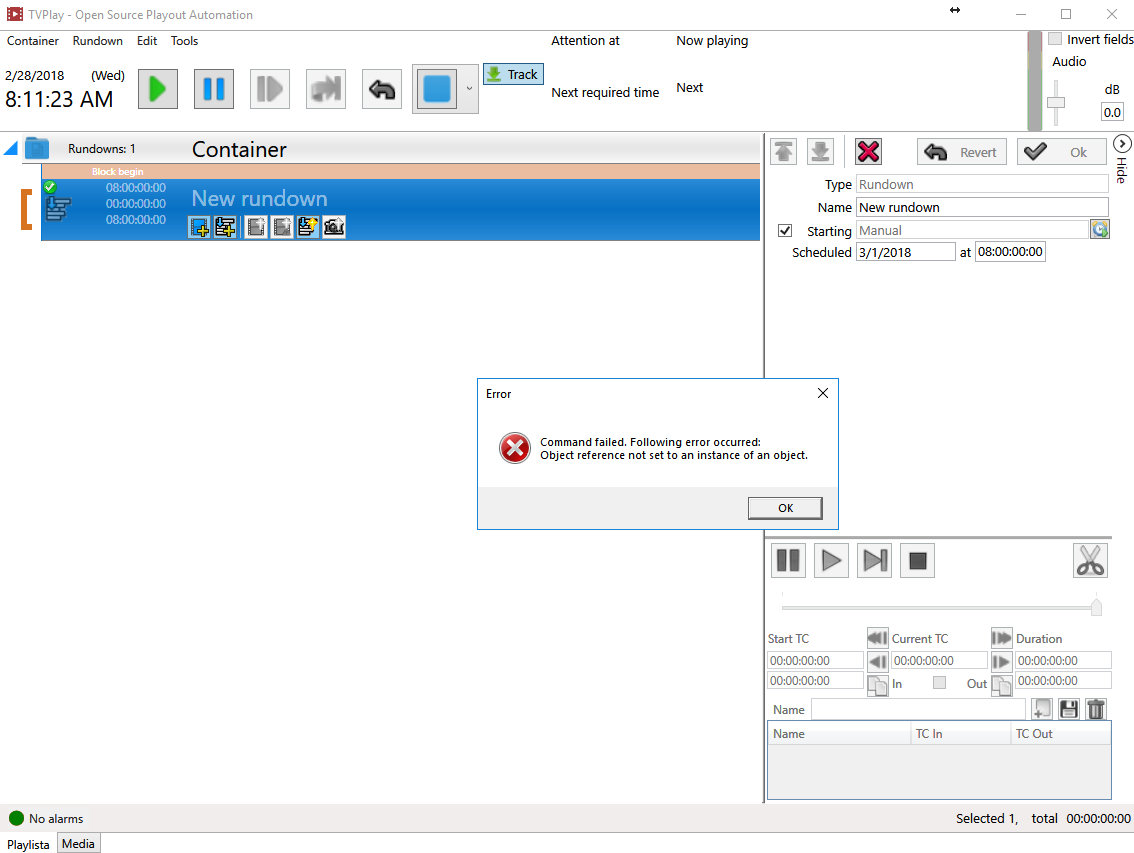Viewport: 1134px width, 853px height.
Task: Click the chevron above the Hide label
Action: 1122,143
